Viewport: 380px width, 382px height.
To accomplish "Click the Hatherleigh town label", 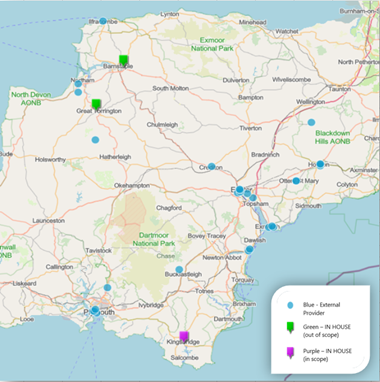I will click(x=115, y=157).
